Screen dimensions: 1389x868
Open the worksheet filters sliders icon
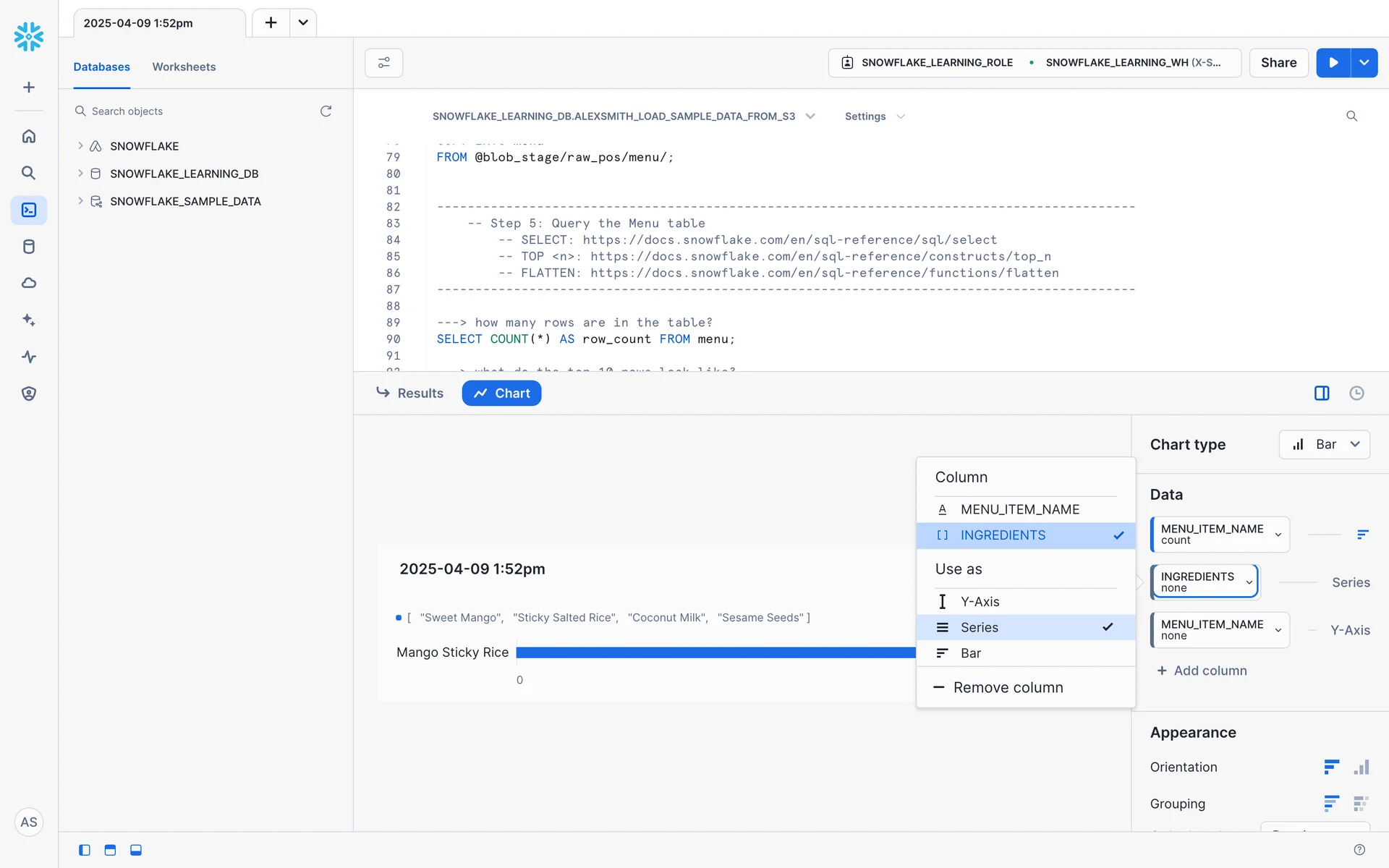pyautogui.click(x=383, y=63)
